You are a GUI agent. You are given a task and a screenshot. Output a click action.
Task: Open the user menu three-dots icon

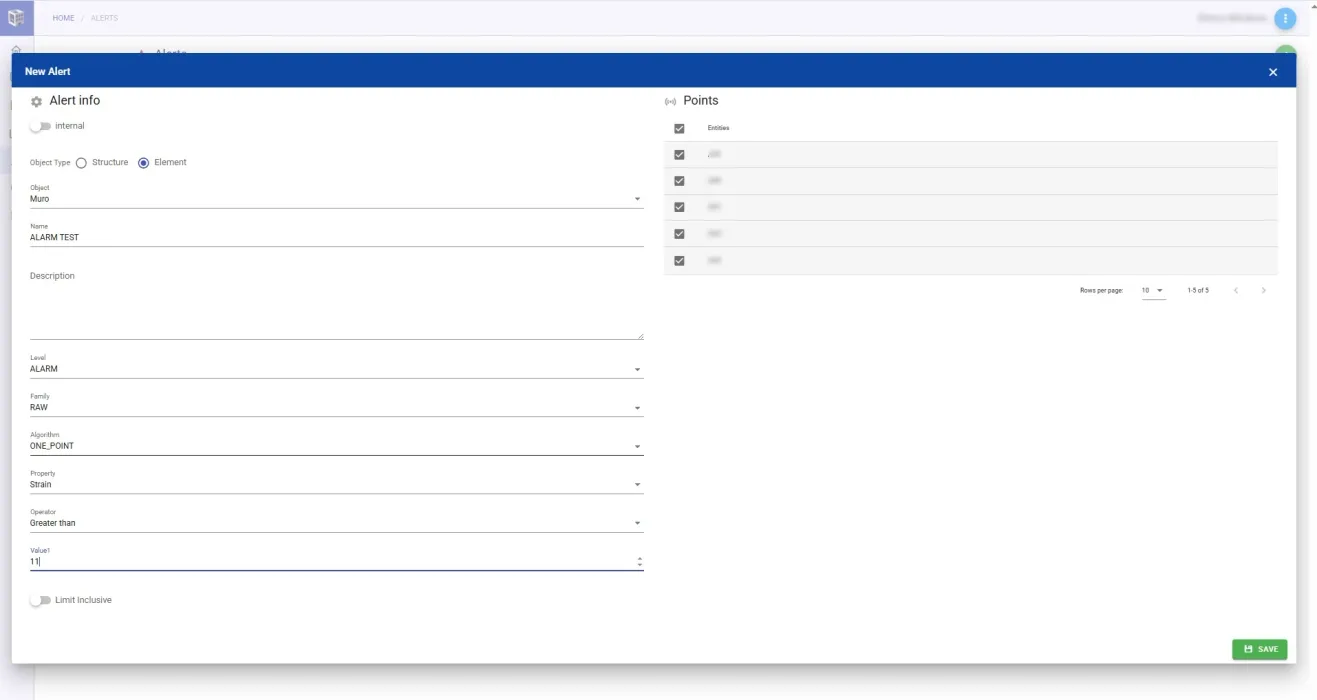point(1285,18)
